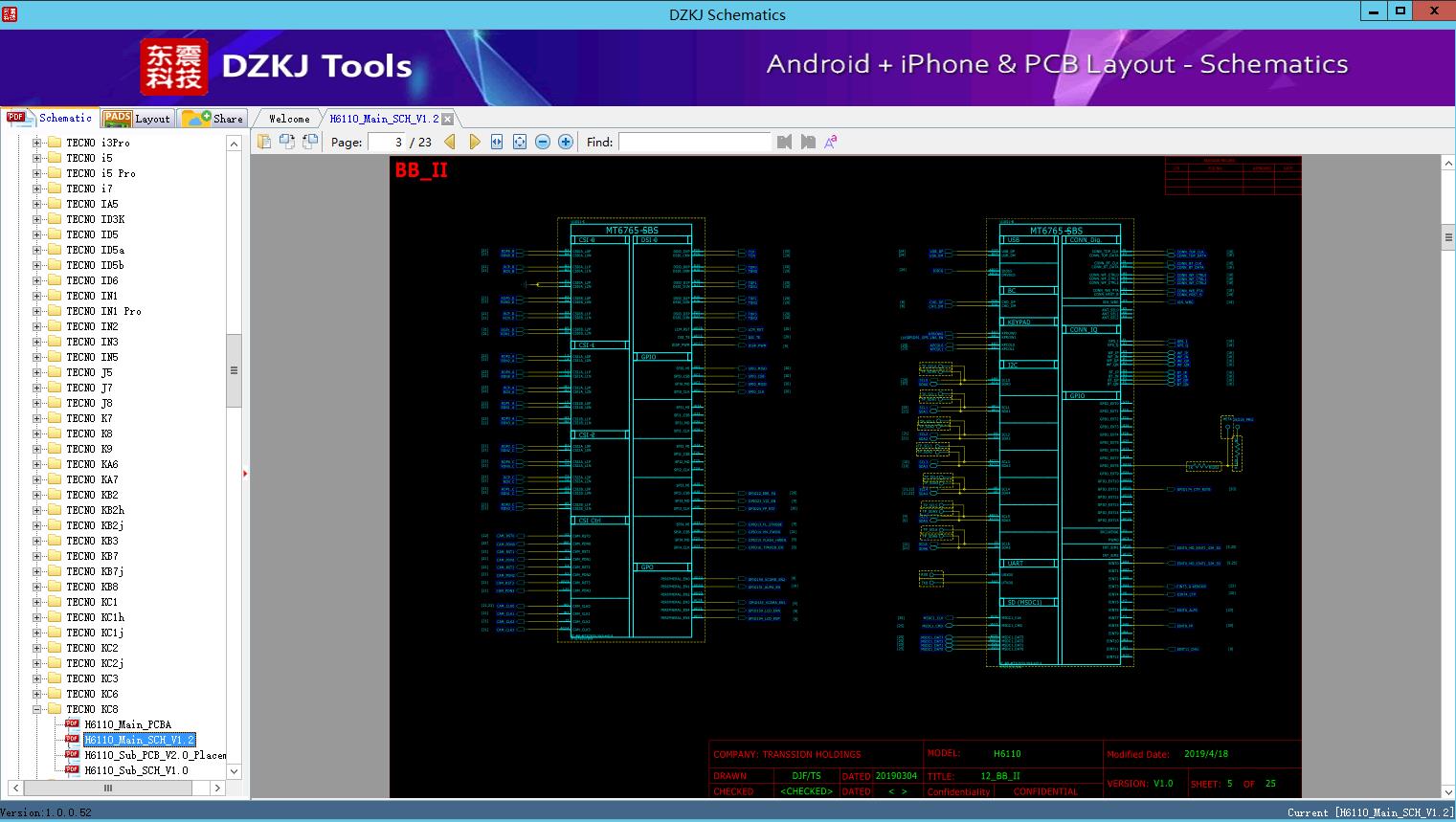Go to the next page arrow

point(474,142)
